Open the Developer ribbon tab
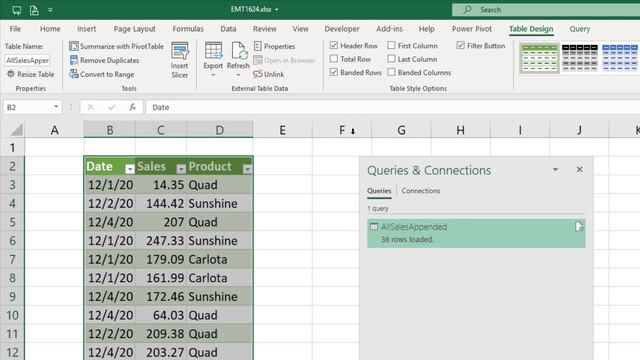This screenshot has height=360, width=640. pos(342,29)
